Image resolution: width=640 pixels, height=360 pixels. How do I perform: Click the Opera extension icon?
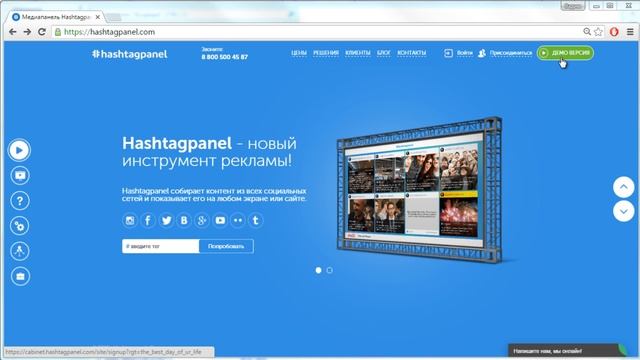tap(614, 32)
